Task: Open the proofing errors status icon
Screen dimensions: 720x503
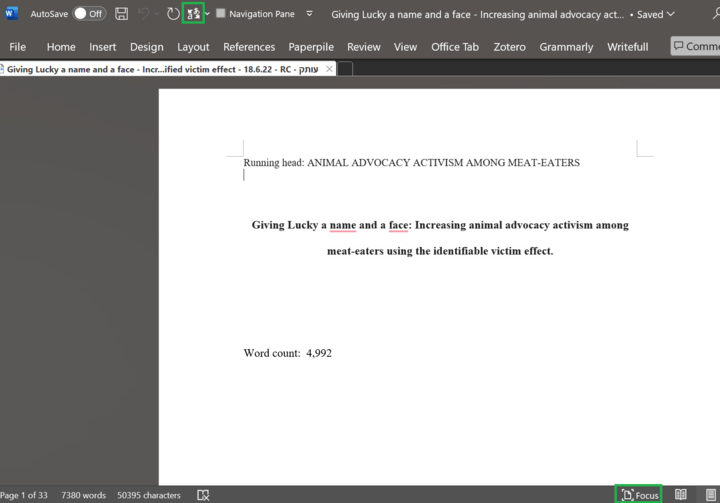Action: pyautogui.click(x=203, y=495)
